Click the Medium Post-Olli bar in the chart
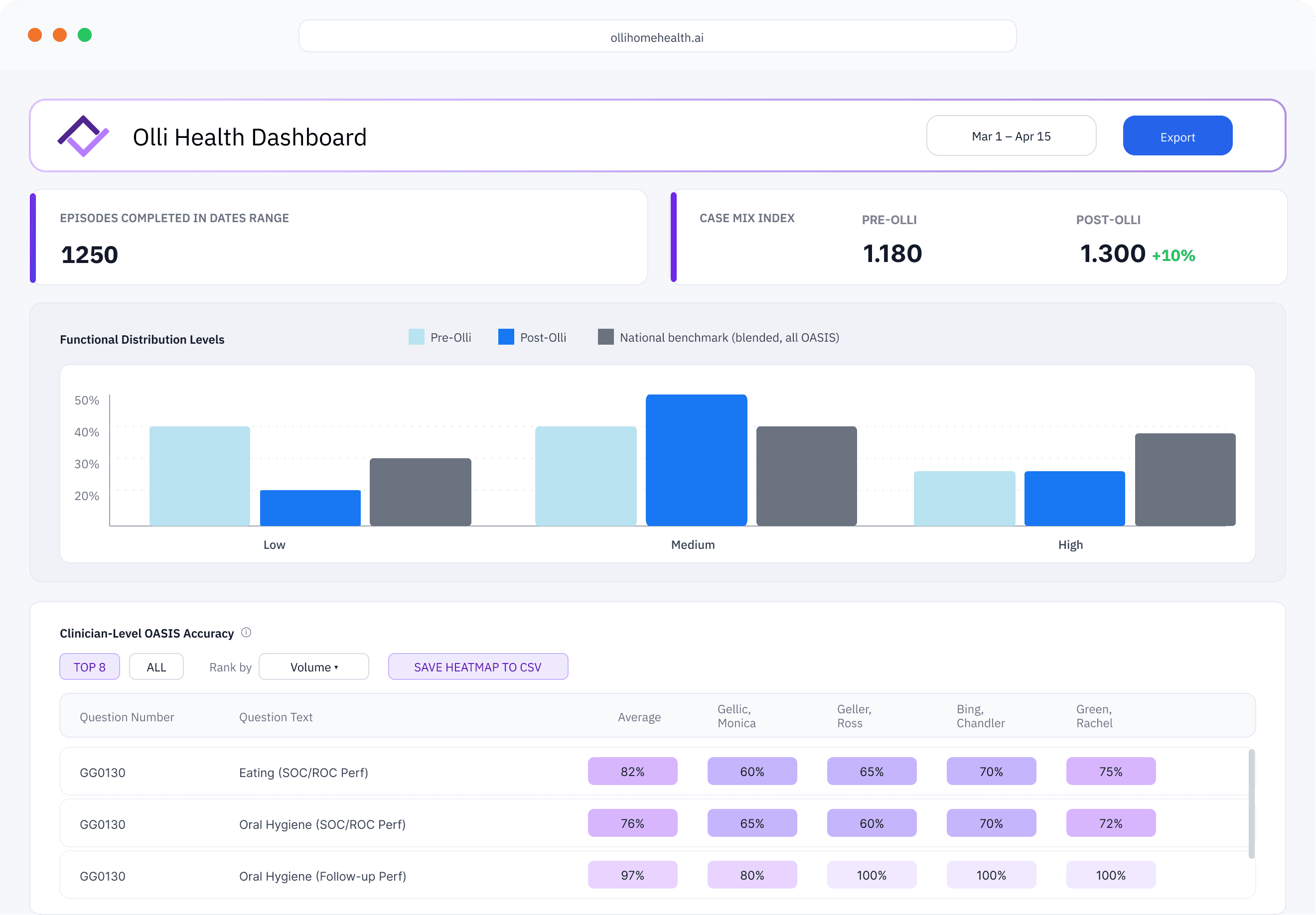This screenshot has height=915, width=1316. click(696, 460)
